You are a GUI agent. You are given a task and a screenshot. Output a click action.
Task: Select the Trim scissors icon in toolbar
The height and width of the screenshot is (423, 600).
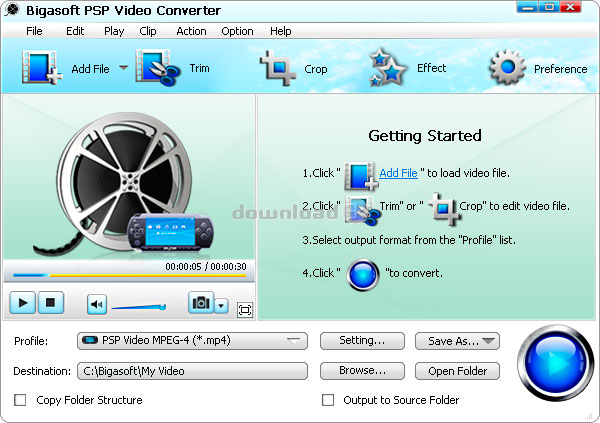(158, 68)
